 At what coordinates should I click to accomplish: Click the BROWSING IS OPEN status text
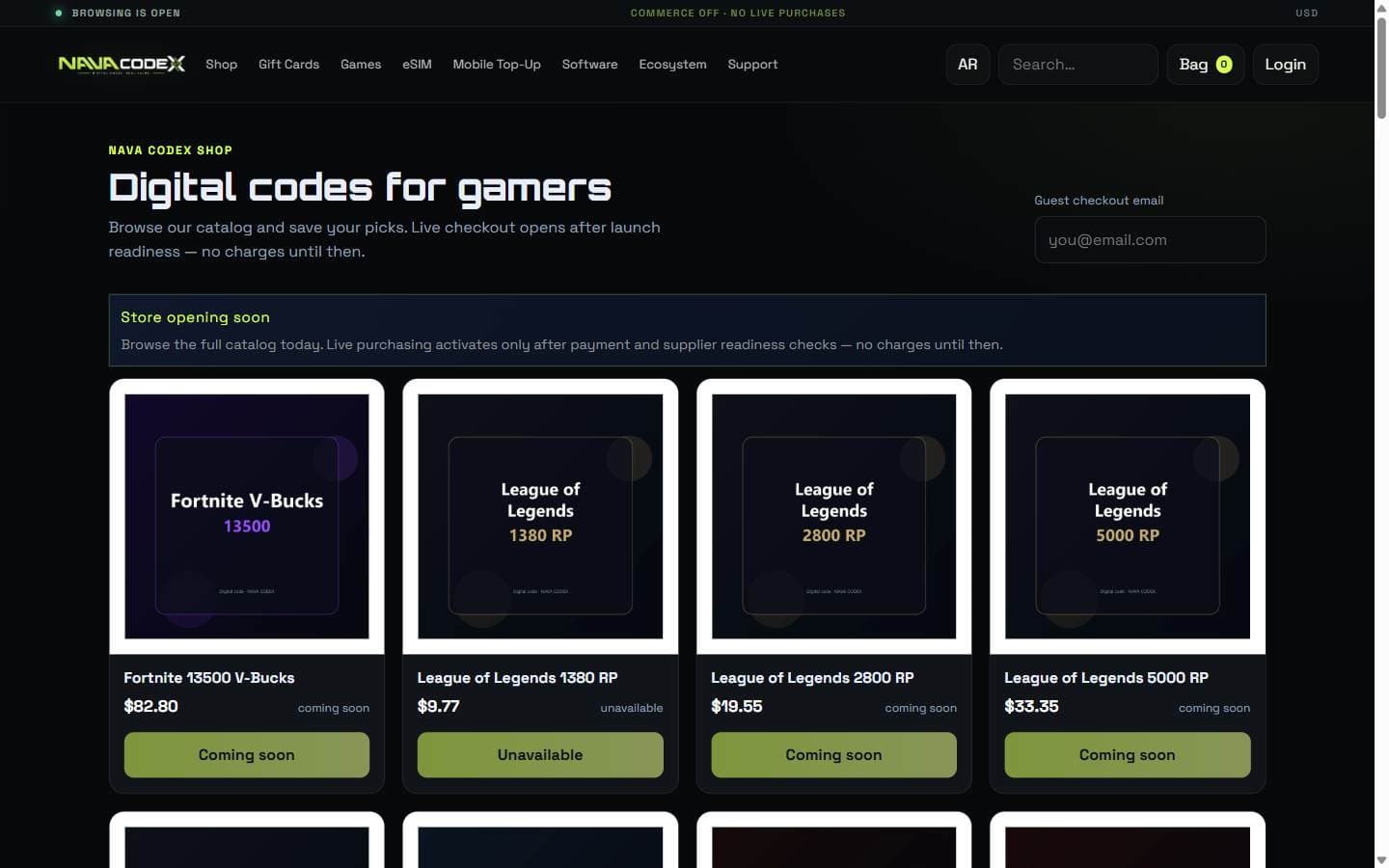click(126, 14)
